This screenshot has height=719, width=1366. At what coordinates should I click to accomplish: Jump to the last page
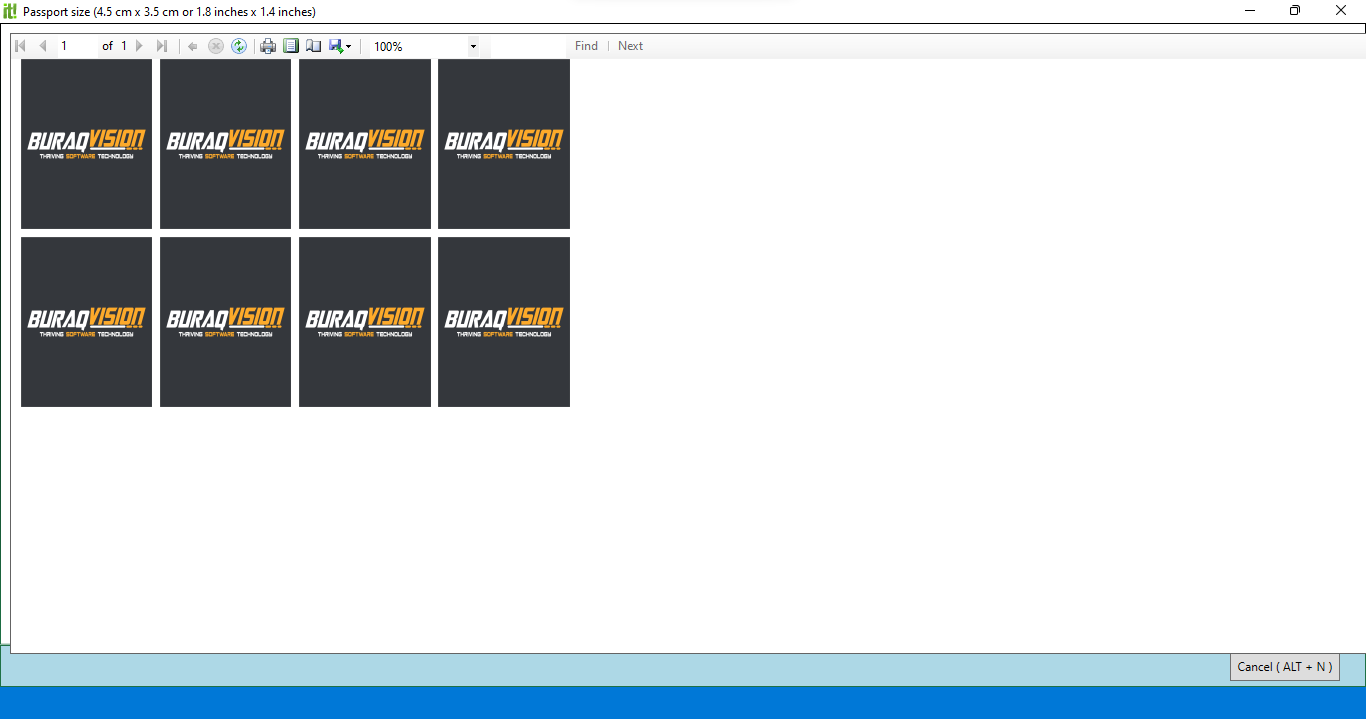(162, 46)
